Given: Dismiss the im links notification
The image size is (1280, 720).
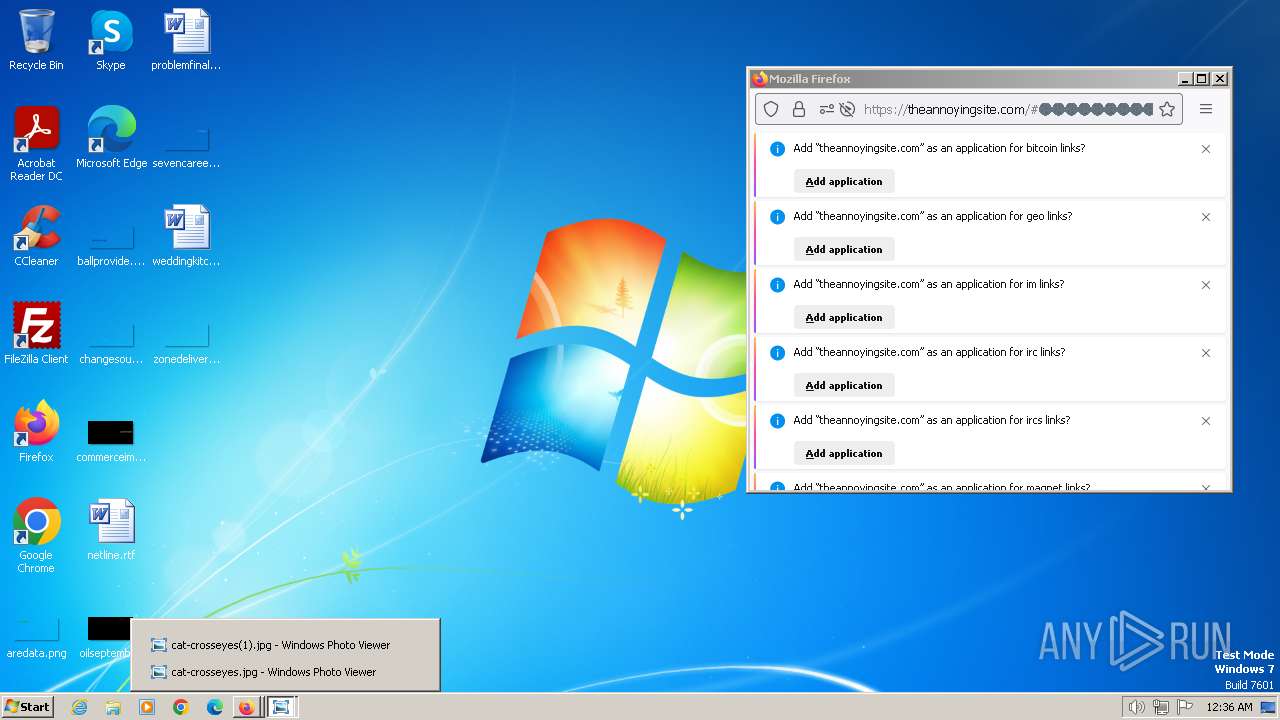Looking at the screenshot, I should coord(1206,285).
